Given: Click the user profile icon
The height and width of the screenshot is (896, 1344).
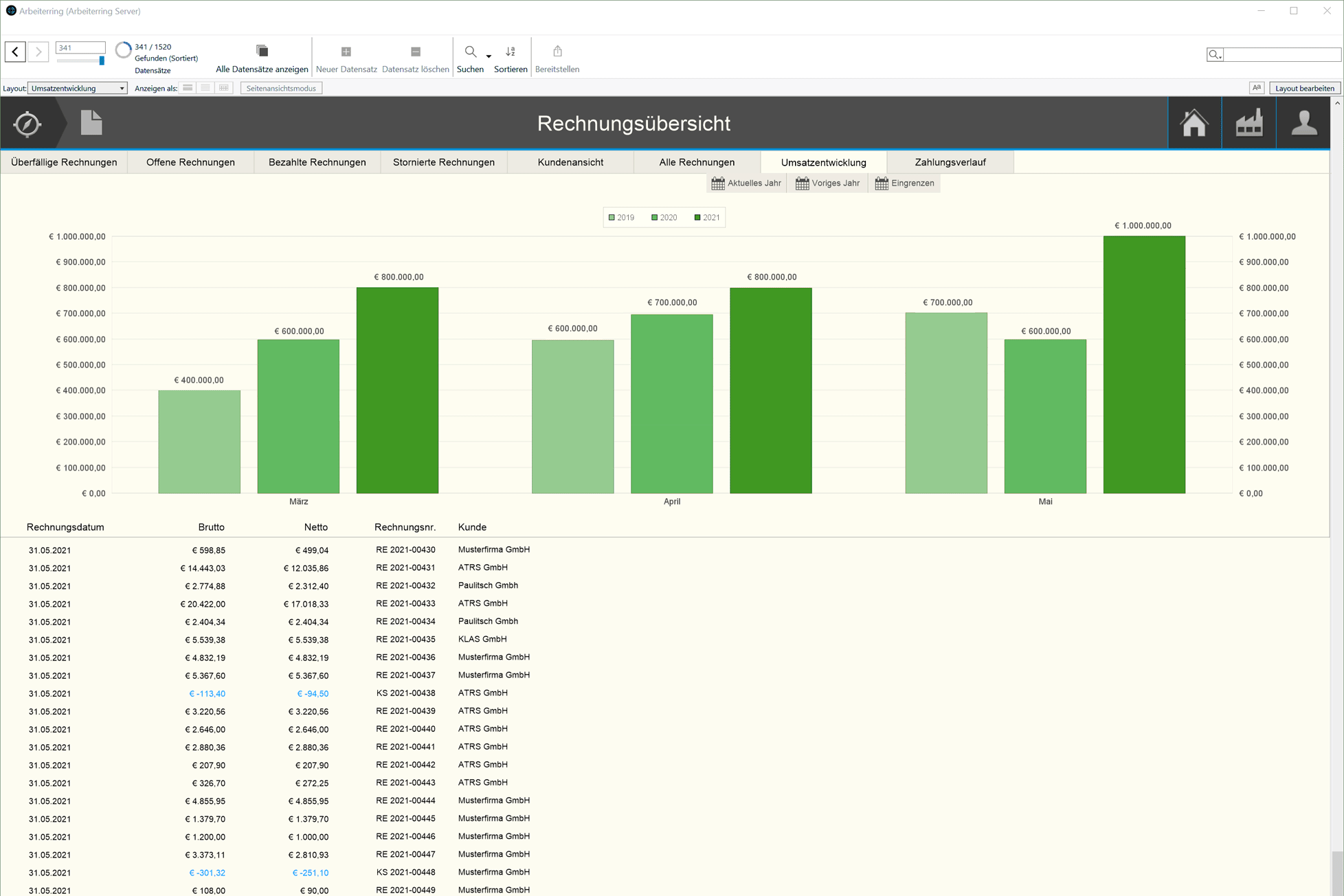Looking at the screenshot, I should (1303, 124).
